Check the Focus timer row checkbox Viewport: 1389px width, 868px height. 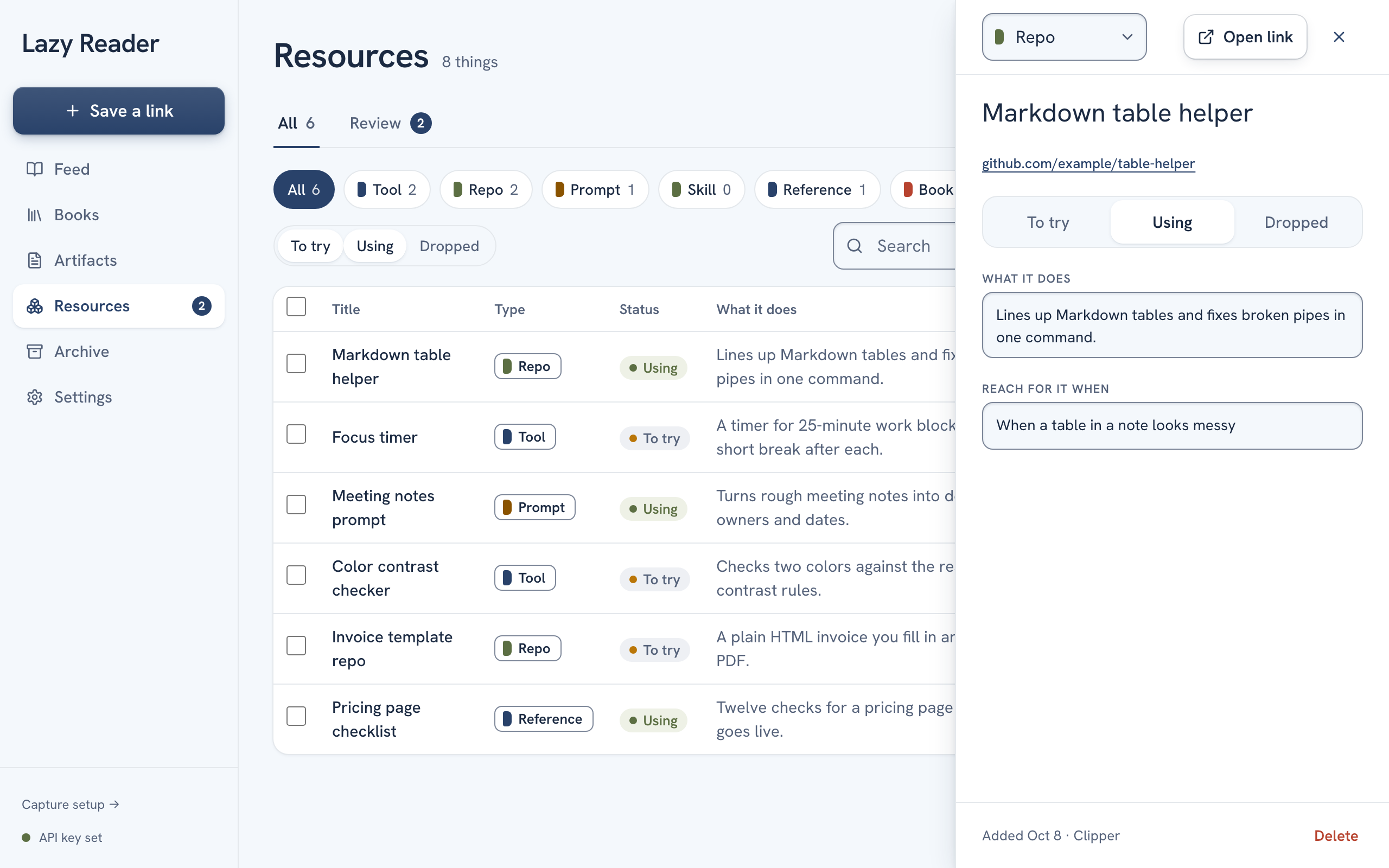(296, 434)
